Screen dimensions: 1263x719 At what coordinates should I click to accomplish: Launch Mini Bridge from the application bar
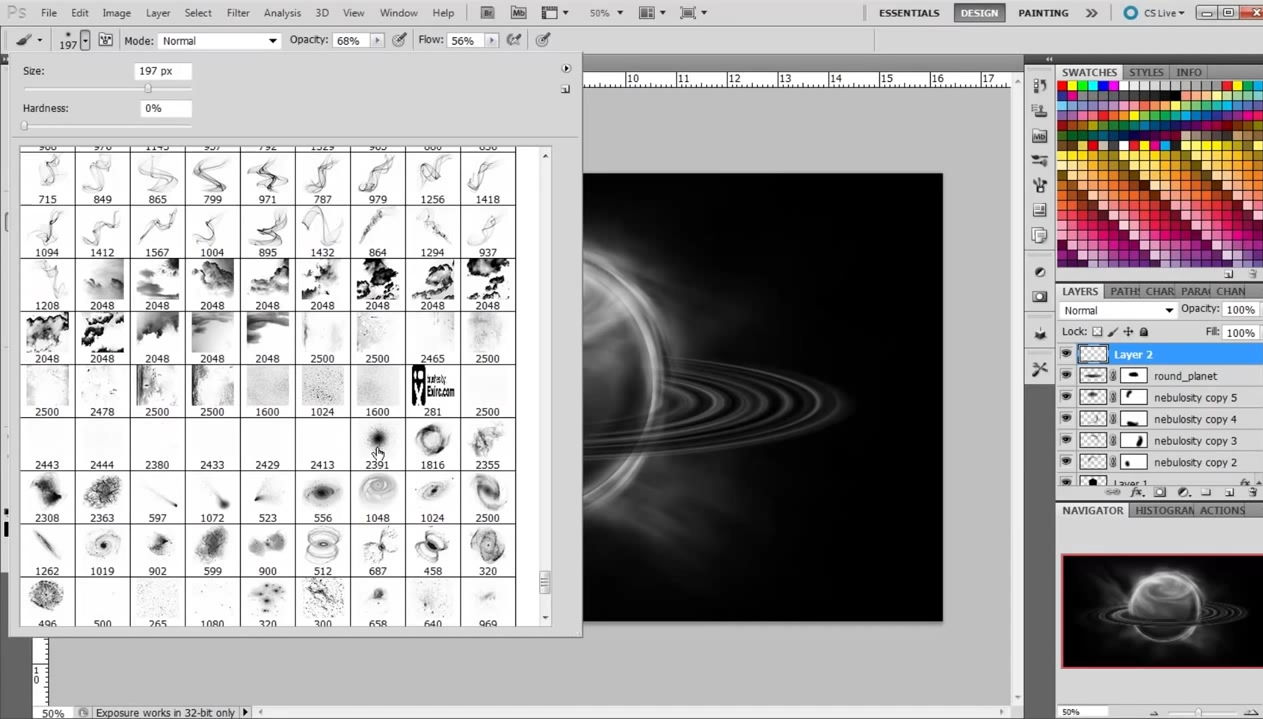point(518,13)
